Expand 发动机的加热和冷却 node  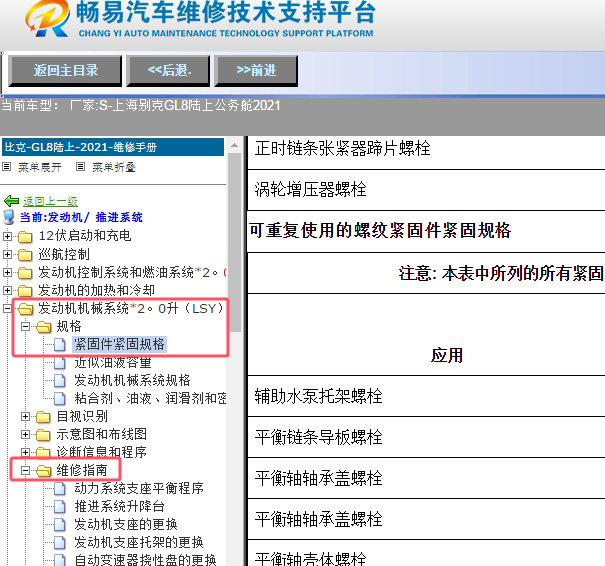[7, 290]
